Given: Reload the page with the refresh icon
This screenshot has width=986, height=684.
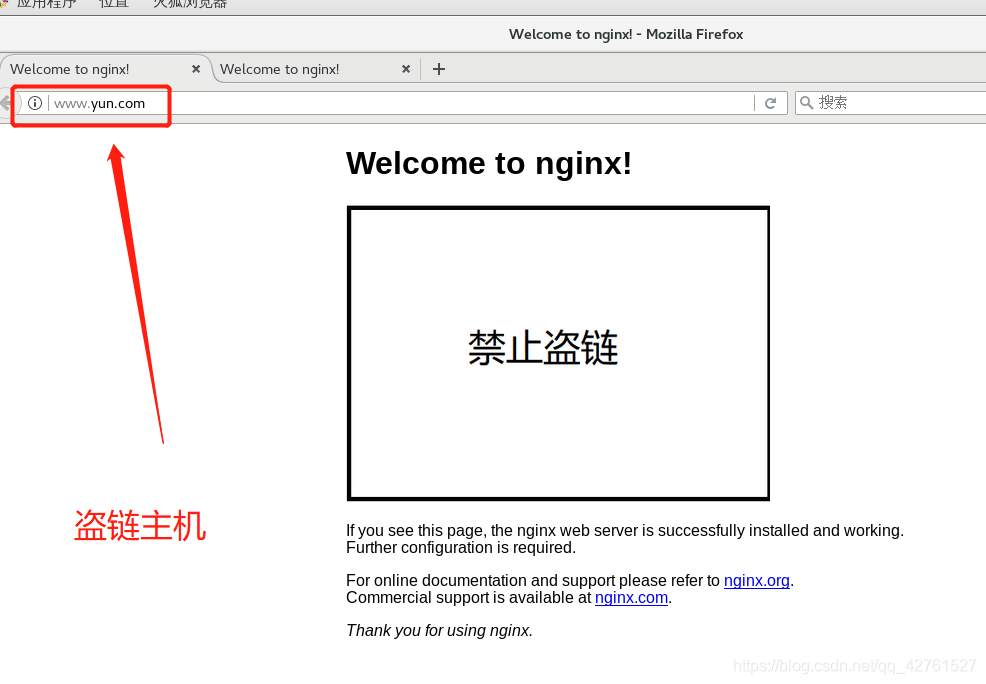Looking at the screenshot, I should tap(770, 103).
